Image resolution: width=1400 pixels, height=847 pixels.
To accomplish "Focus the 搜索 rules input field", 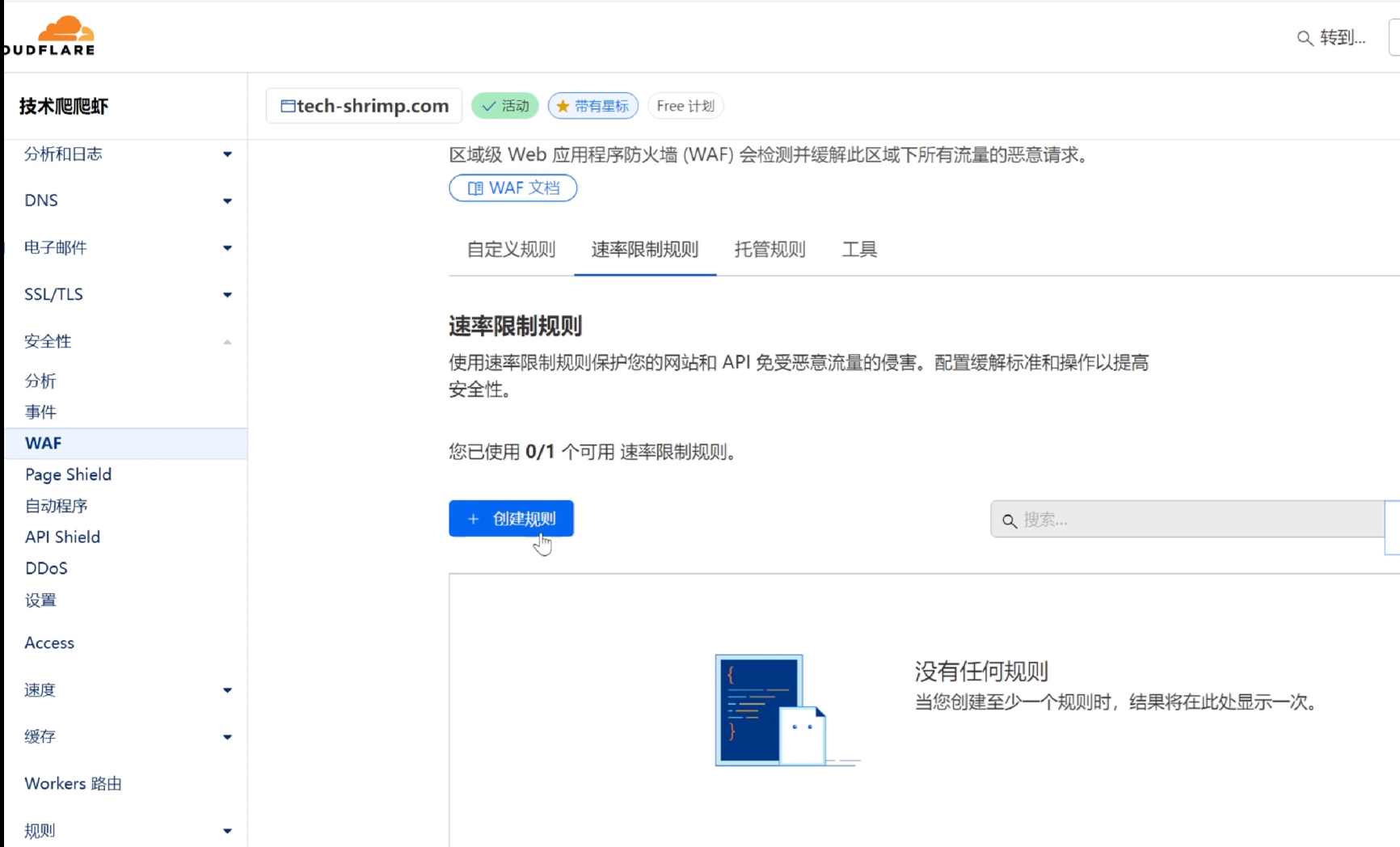I will point(1188,520).
